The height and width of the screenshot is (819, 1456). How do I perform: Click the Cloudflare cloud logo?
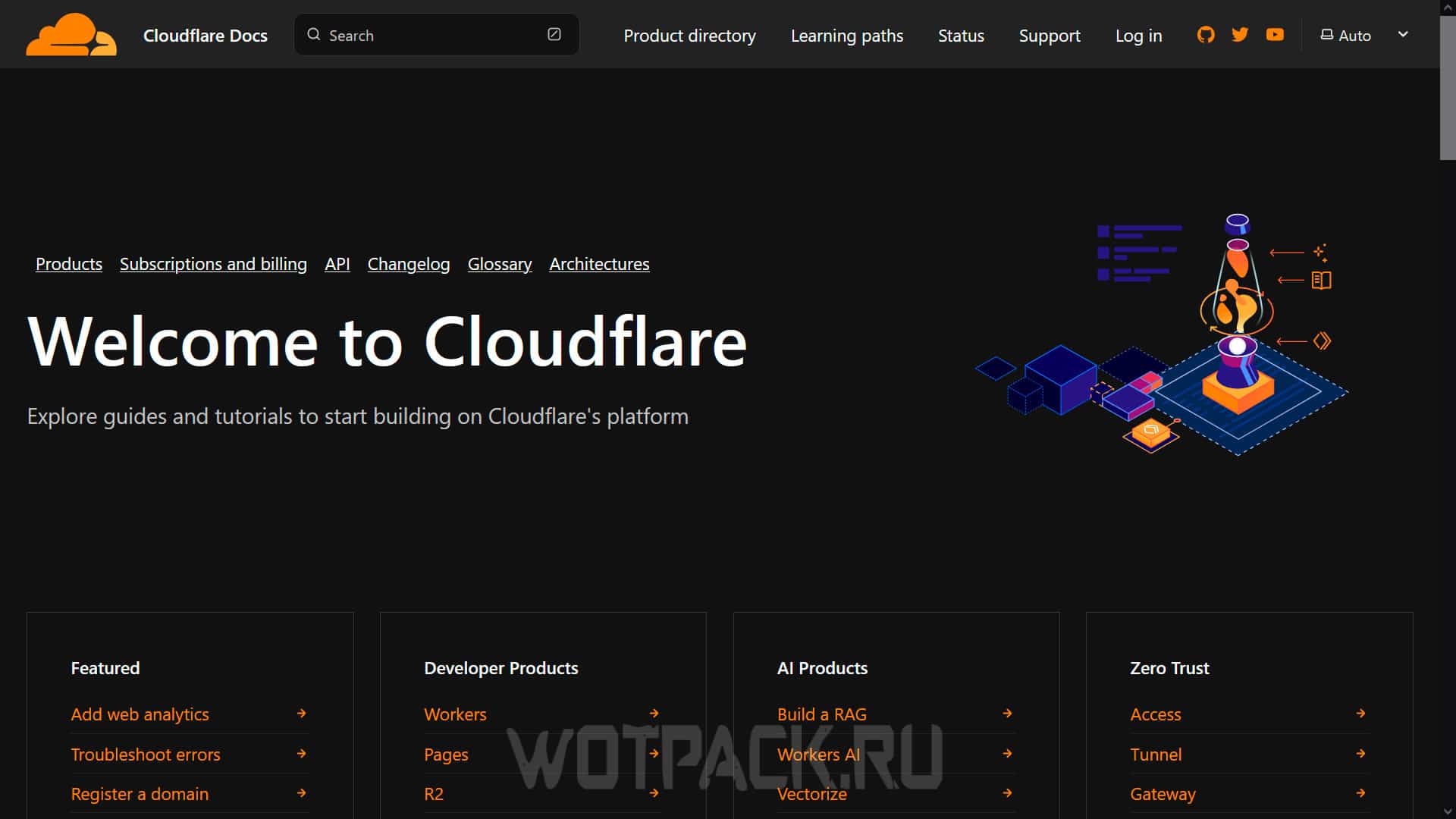point(71,35)
